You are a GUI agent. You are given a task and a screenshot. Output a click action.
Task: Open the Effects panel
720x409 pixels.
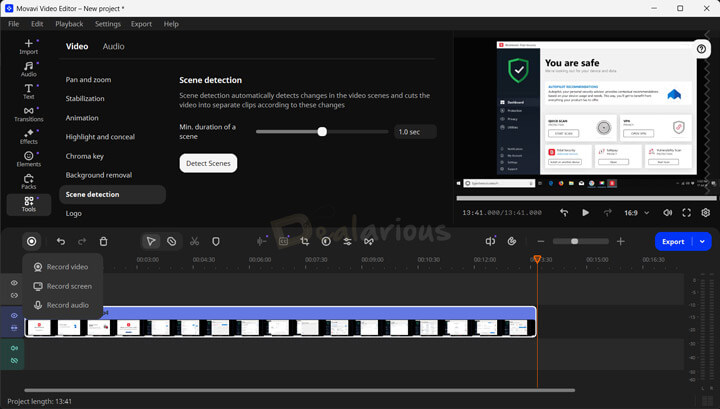[x=28, y=137]
